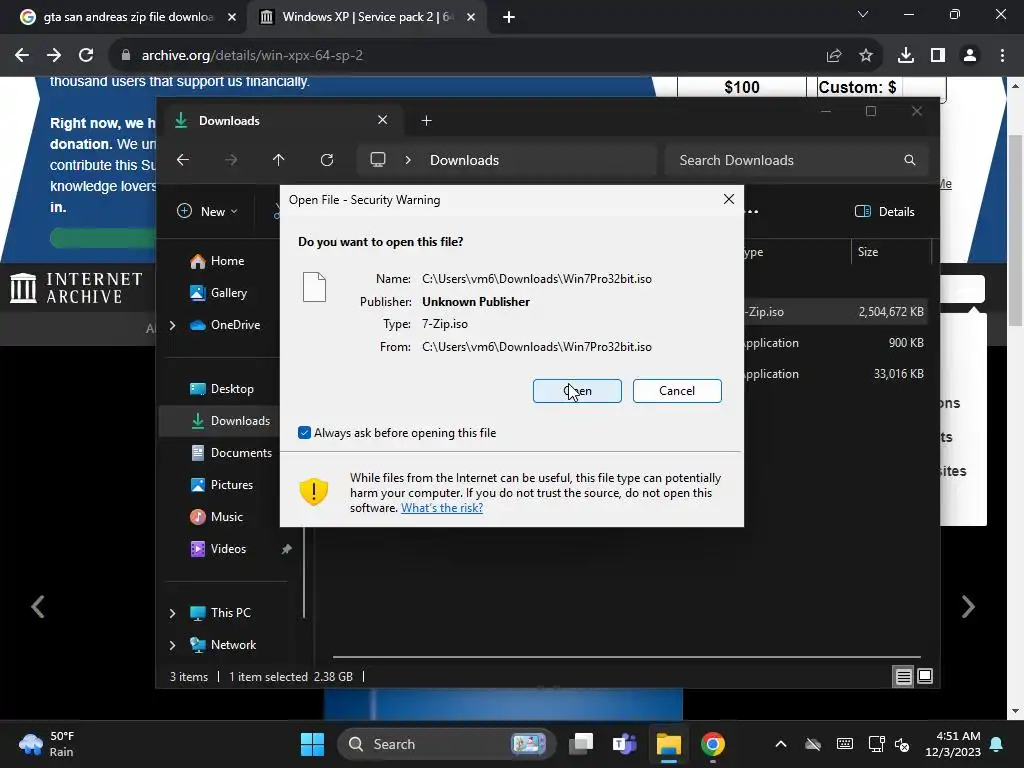The width and height of the screenshot is (1024, 768).
Task: Click the taskbar Search box
Action: click(446, 744)
